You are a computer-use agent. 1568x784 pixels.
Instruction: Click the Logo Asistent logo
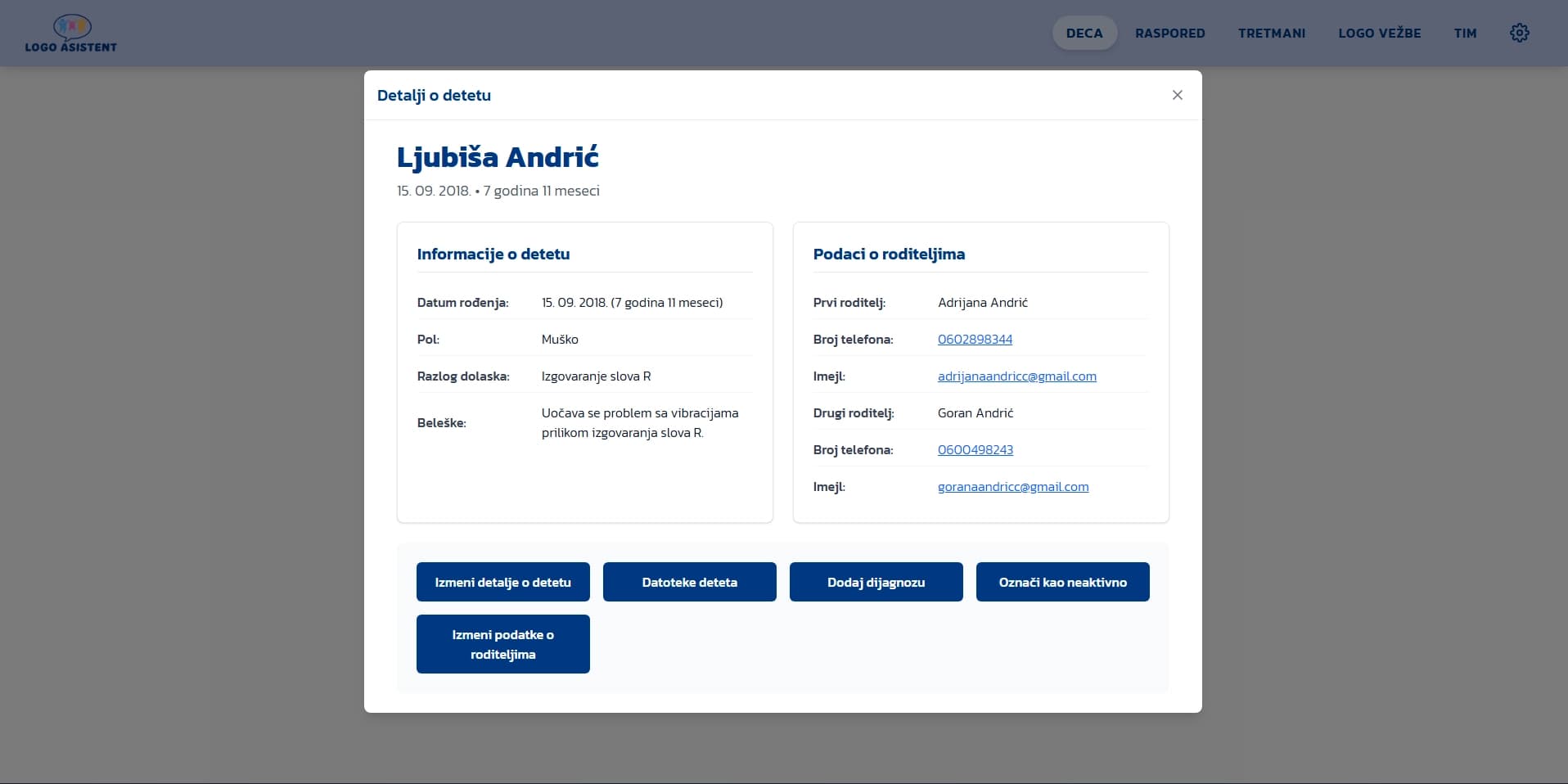coord(71,34)
